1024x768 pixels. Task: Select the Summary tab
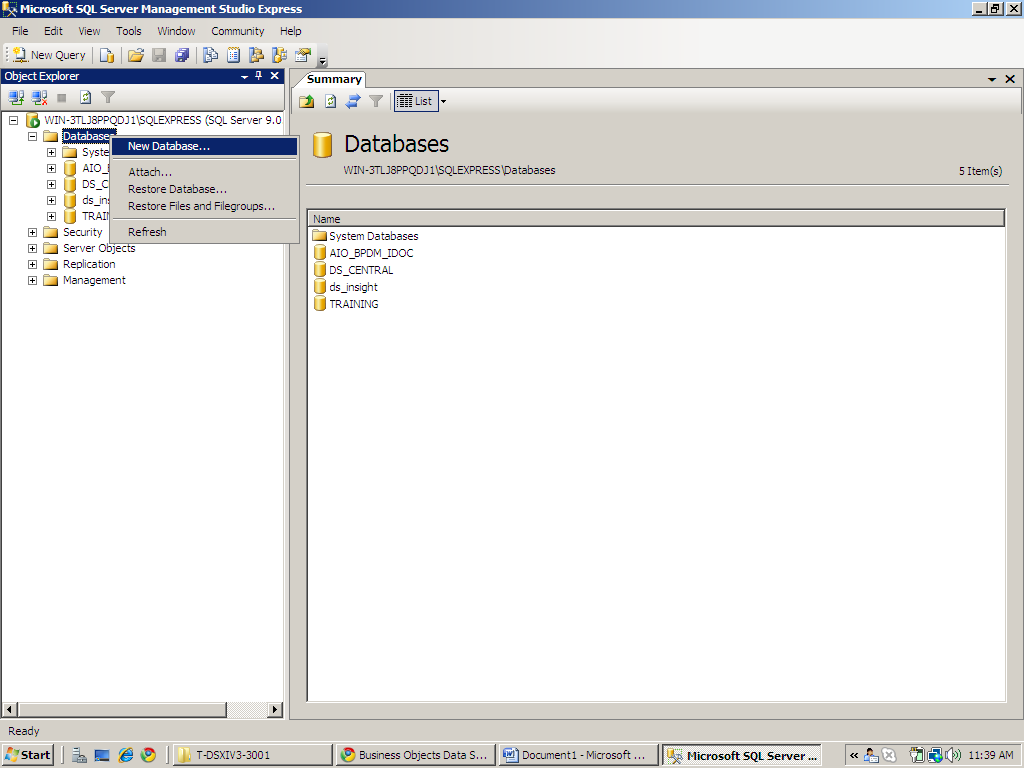(334, 79)
